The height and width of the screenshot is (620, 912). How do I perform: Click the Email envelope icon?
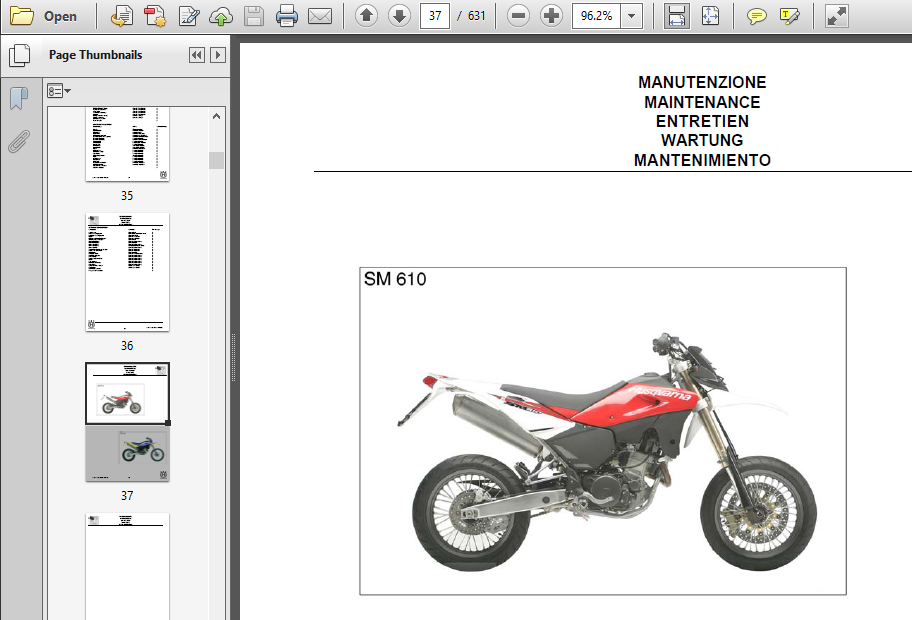click(320, 16)
